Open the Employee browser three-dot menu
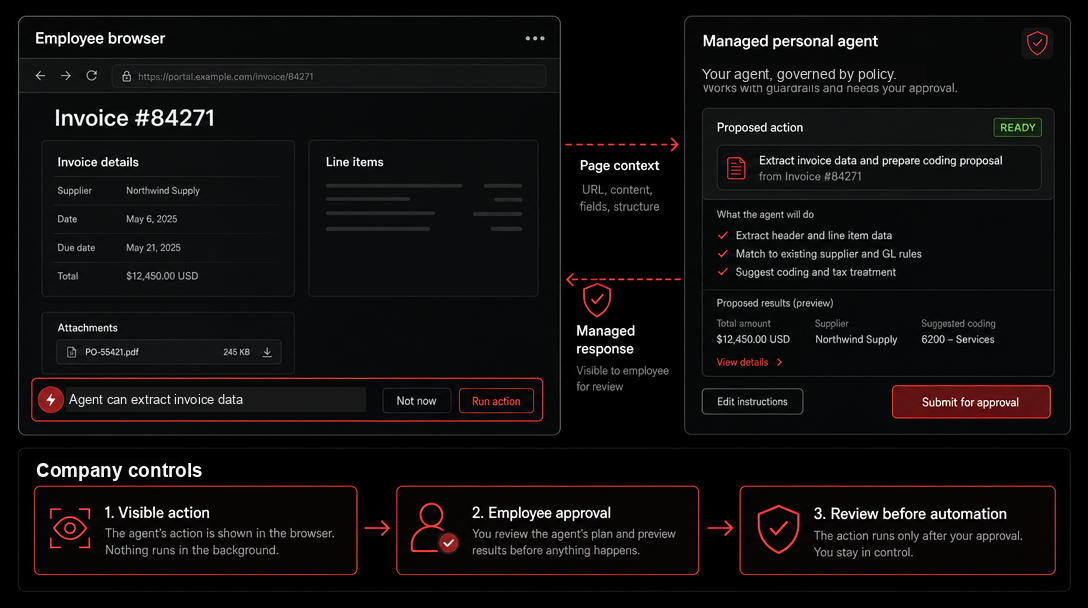Screen dimensions: 1088x608 point(535,38)
